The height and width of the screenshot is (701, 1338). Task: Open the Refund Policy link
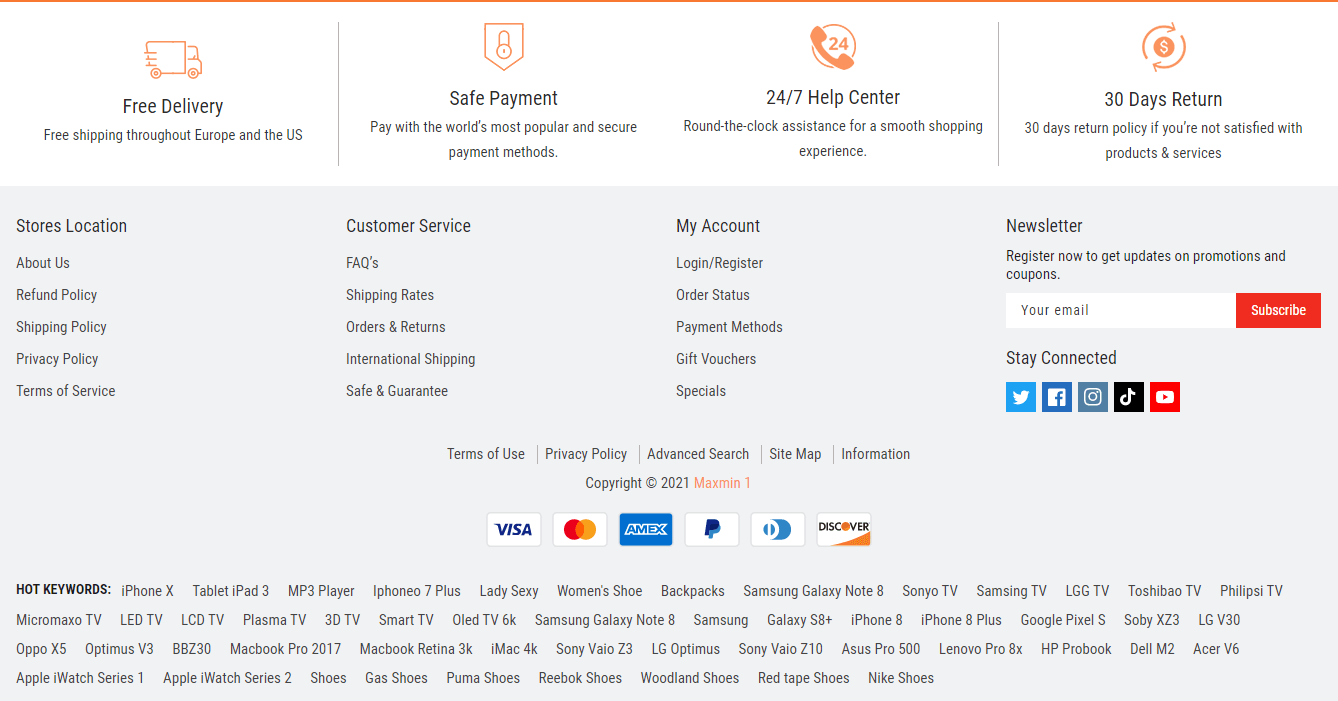tap(57, 295)
